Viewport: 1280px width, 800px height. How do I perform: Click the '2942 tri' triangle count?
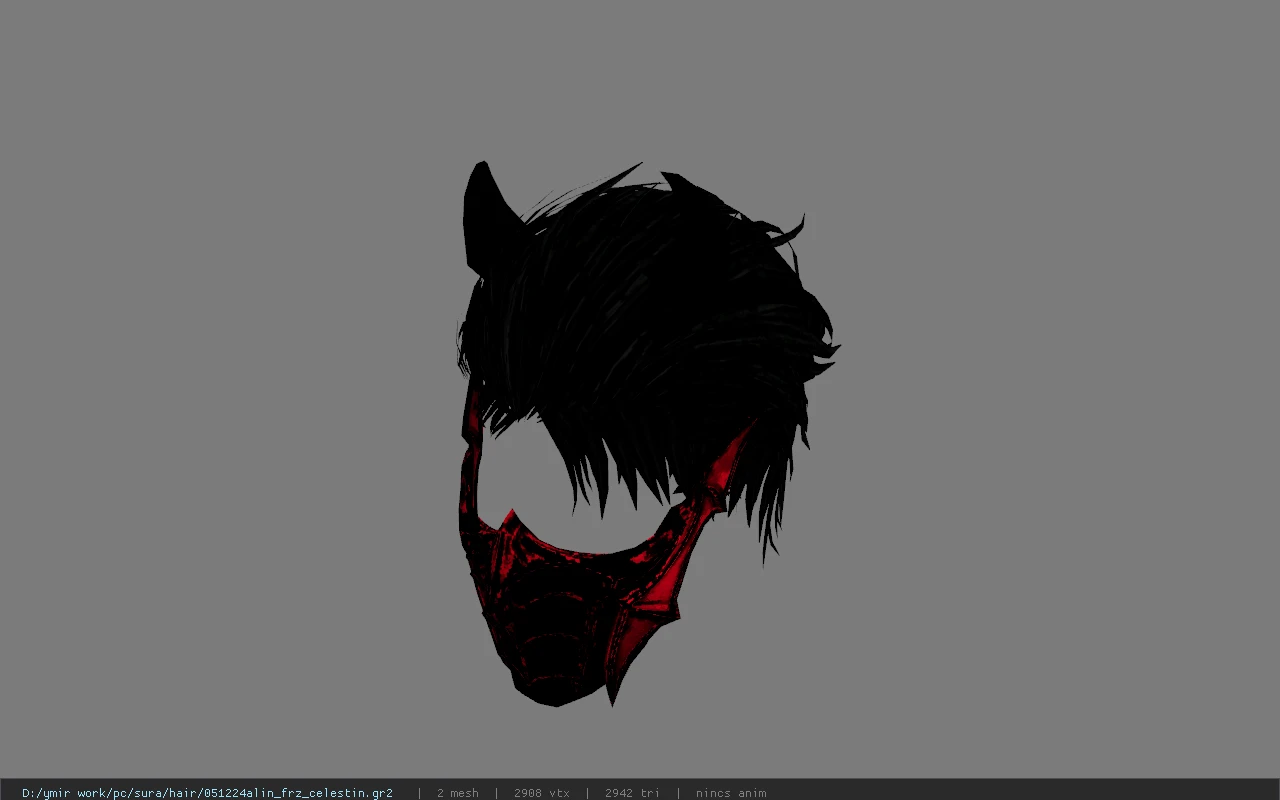coord(632,793)
